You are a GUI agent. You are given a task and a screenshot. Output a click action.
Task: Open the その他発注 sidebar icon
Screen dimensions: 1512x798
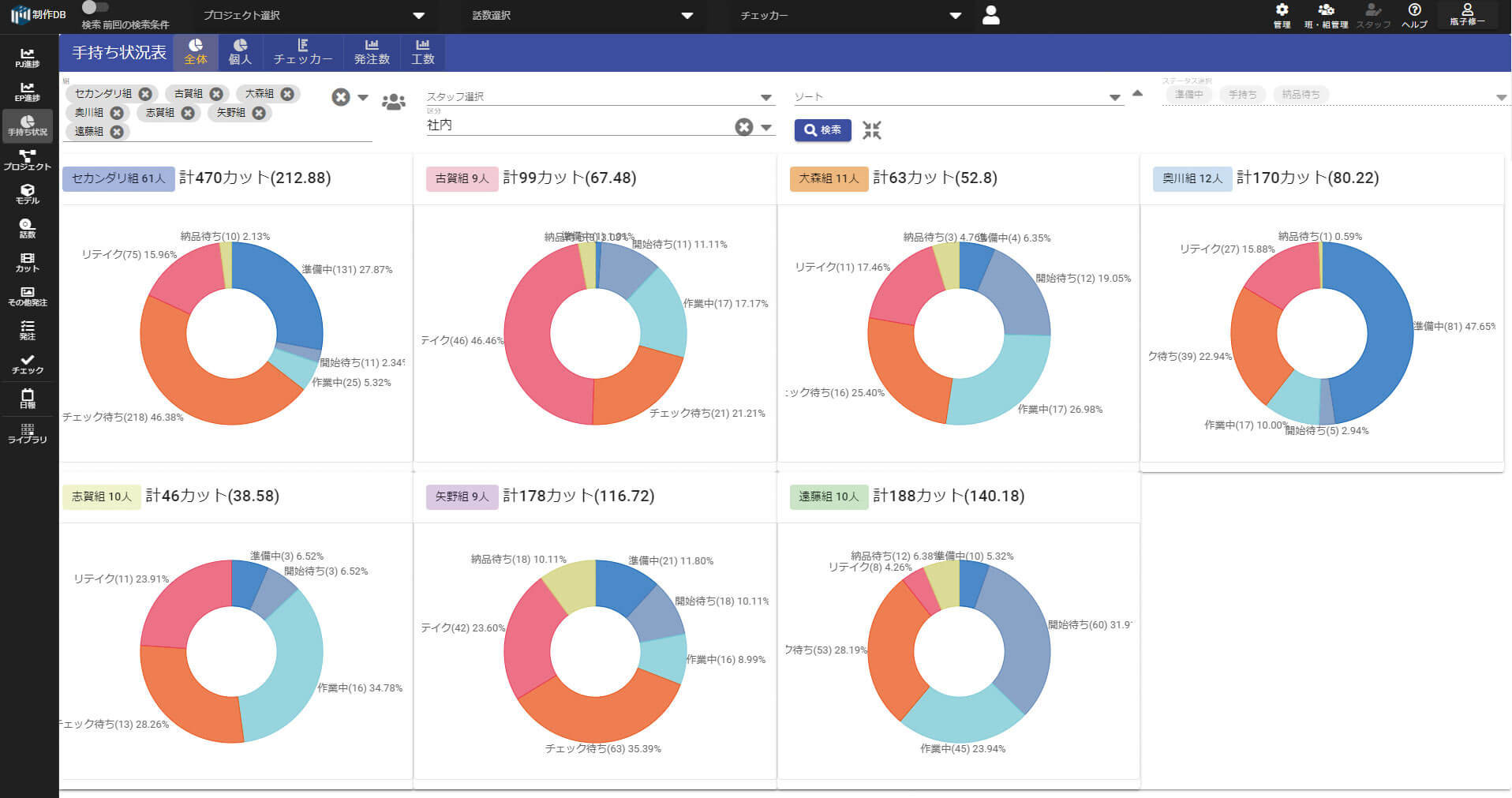pyautogui.click(x=28, y=296)
